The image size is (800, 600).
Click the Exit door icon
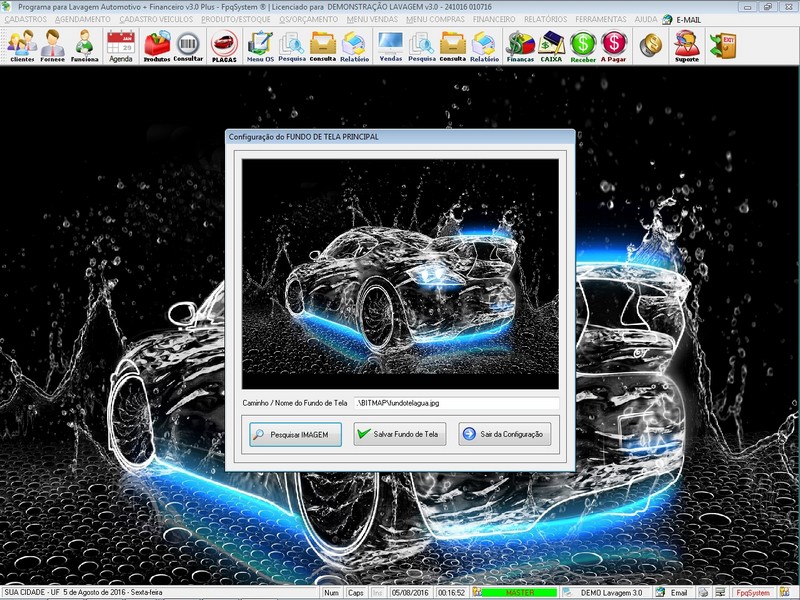click(x=722, y=45)
